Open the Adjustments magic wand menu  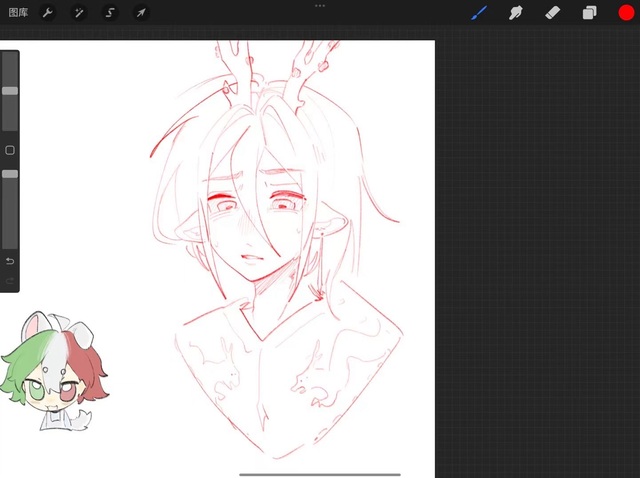pyautogui.click(x=79, y=13)
